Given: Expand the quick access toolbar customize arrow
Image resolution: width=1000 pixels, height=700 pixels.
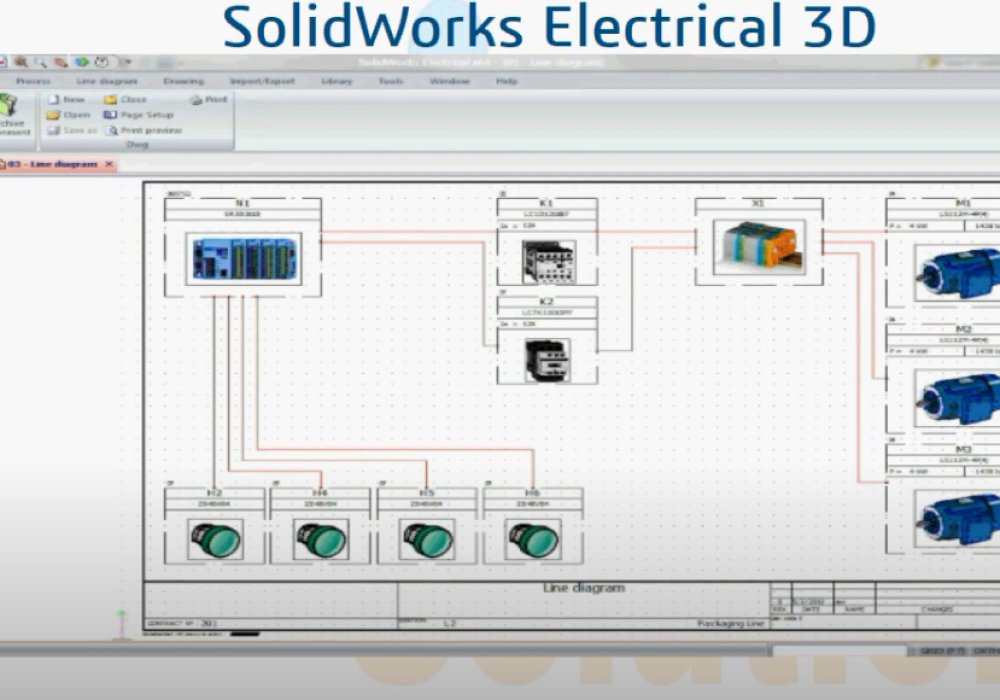Looking at the screenshot, I should point(125,62).
